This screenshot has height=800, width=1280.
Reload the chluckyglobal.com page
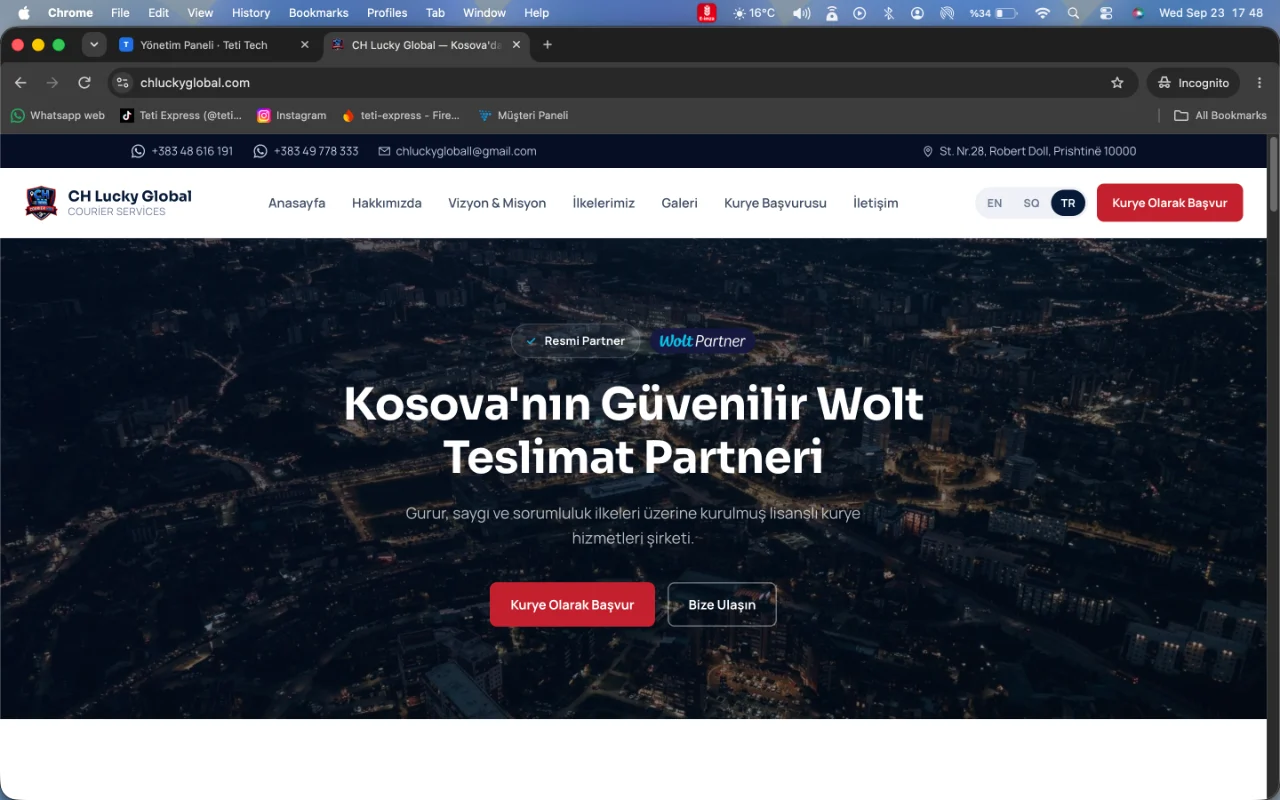point(84,83)
